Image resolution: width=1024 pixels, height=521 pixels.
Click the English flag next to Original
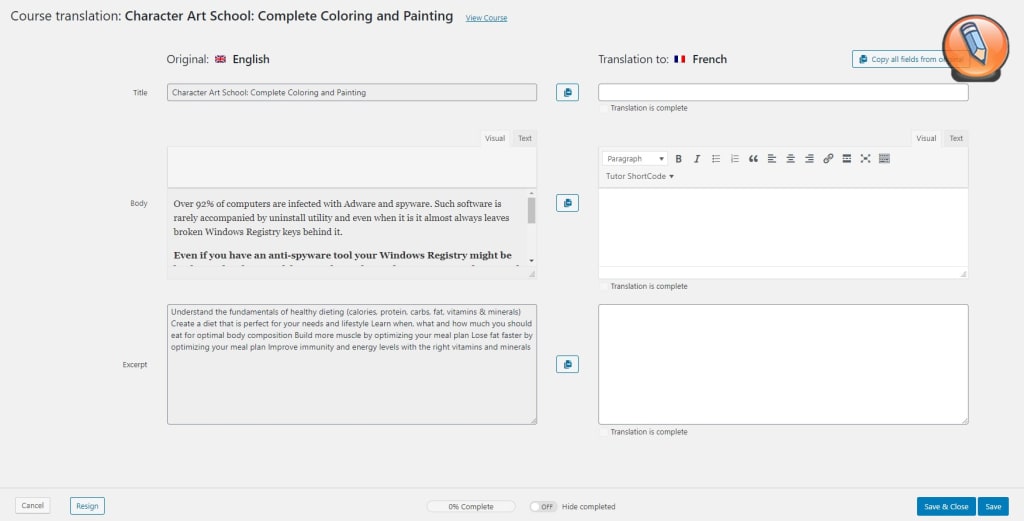[220, 59]
